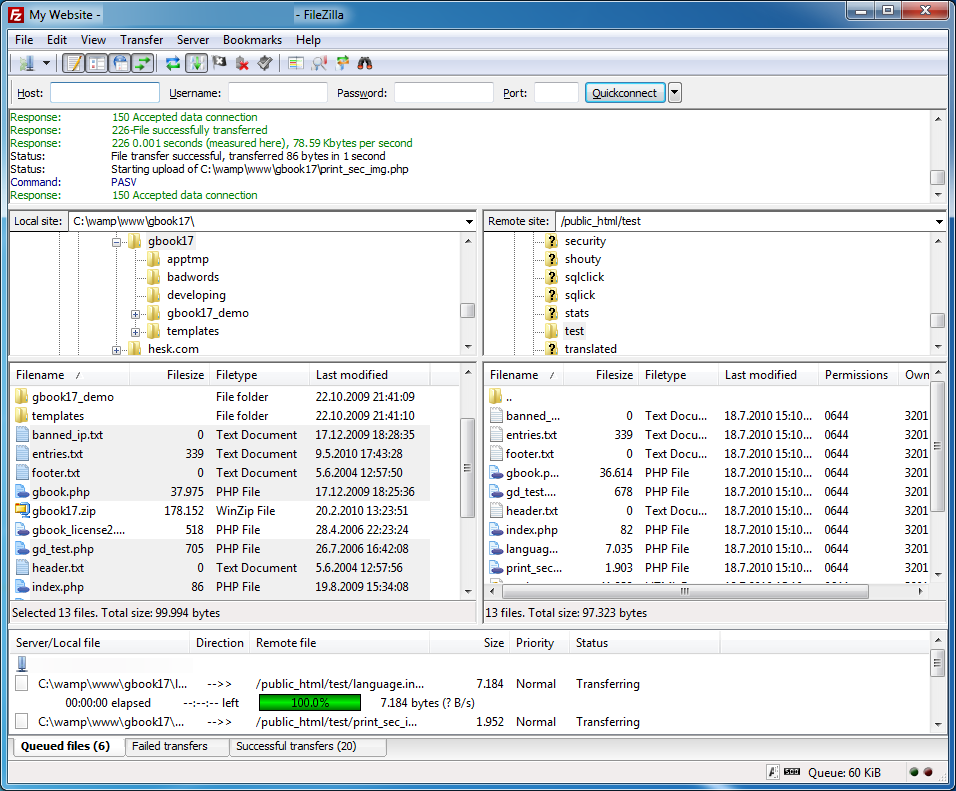Open the Edit menu
Viewport: 956px width, 791px height.
[57, 40]
